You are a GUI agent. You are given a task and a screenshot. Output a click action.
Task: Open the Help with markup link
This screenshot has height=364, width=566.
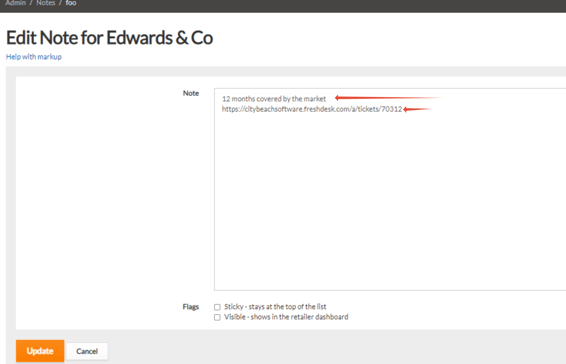34,57
